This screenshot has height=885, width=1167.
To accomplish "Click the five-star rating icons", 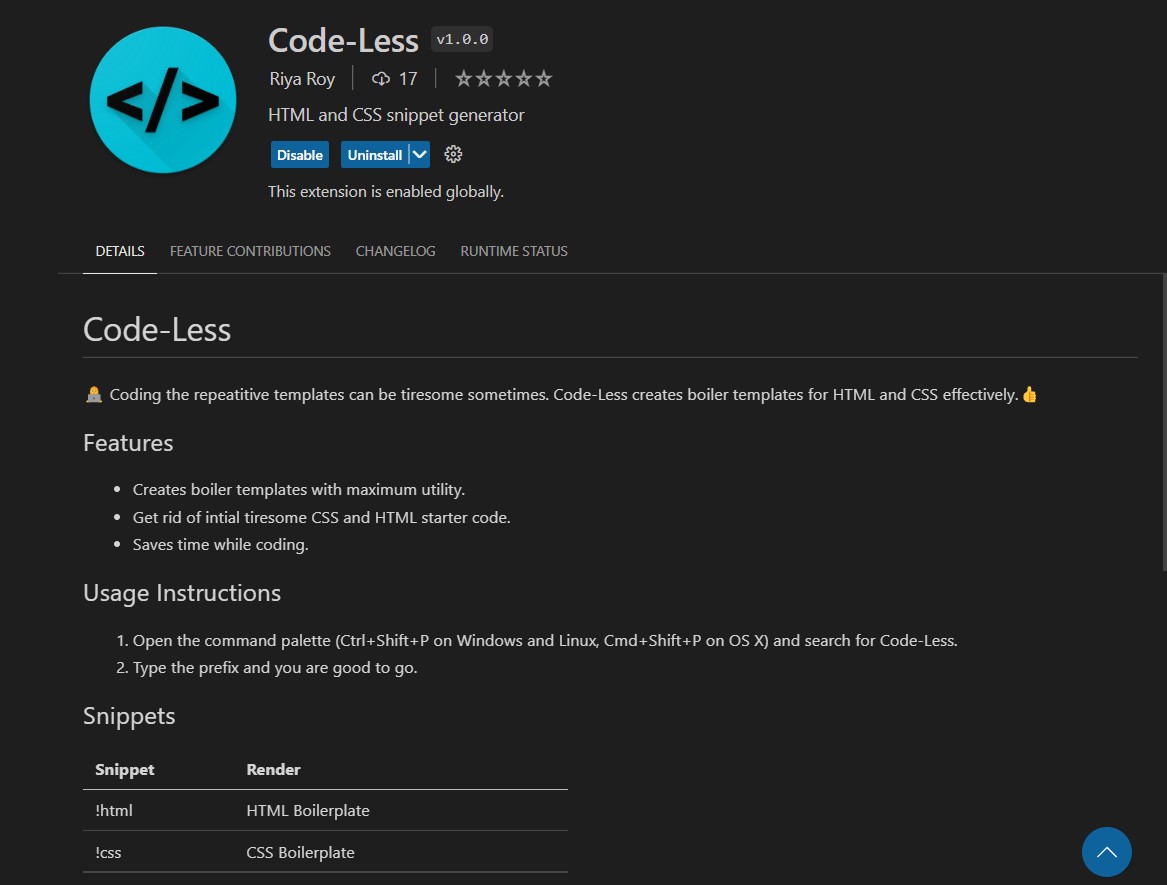I will coord(503,78).
